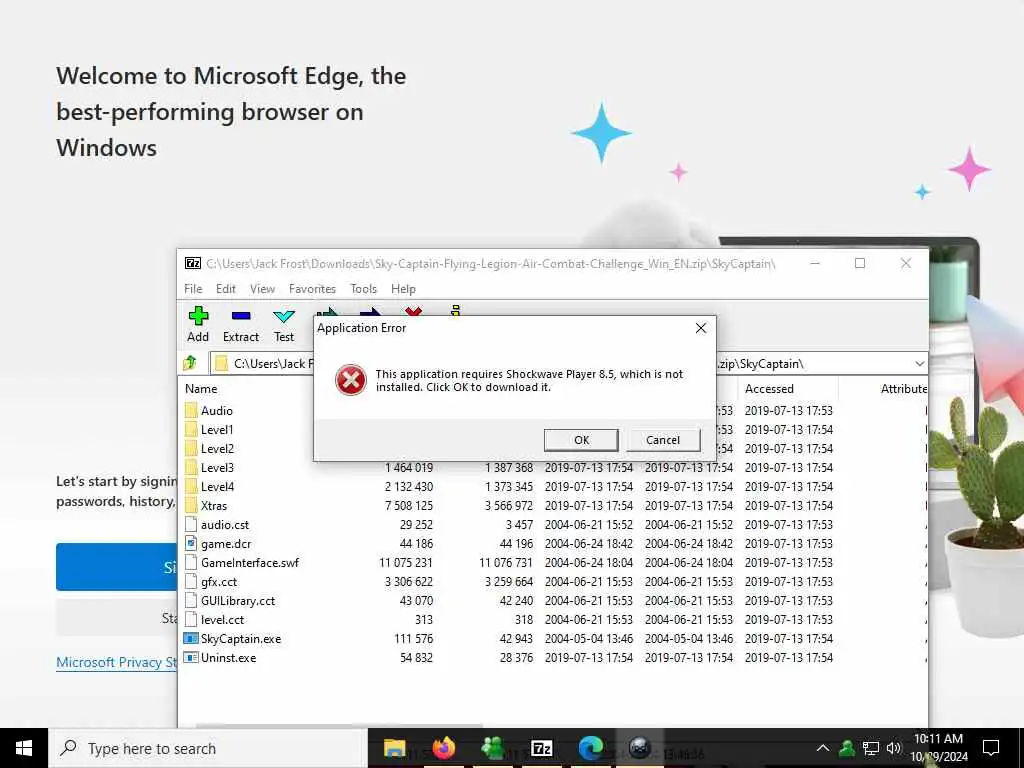Close the Application Error dialog with X

tap(701, 328)
